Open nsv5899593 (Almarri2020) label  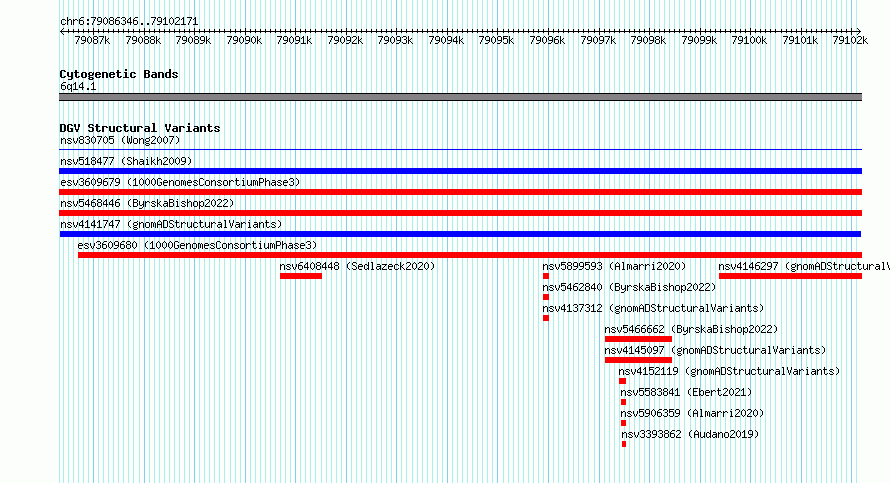(x=614, y=266)
